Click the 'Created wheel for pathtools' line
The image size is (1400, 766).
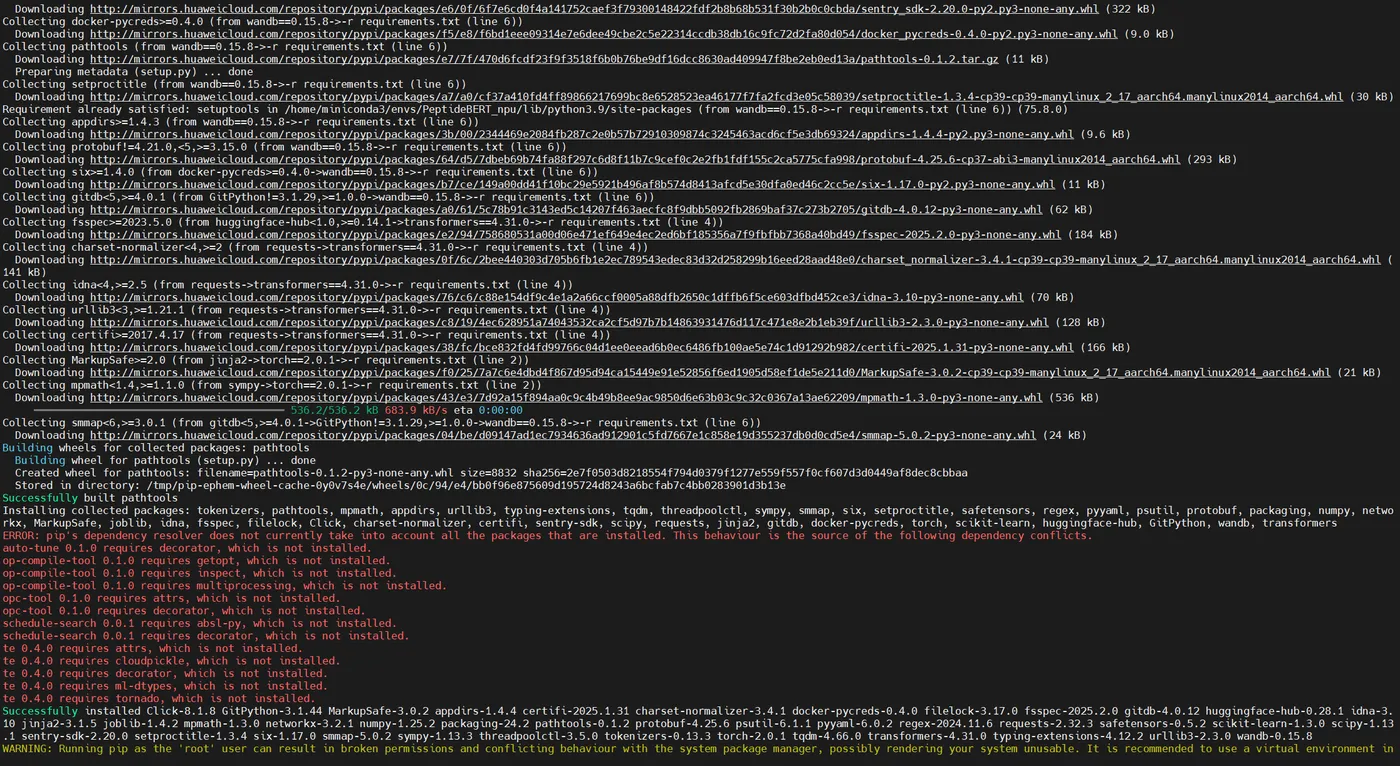pyautogui.click(x=491, y=473)
